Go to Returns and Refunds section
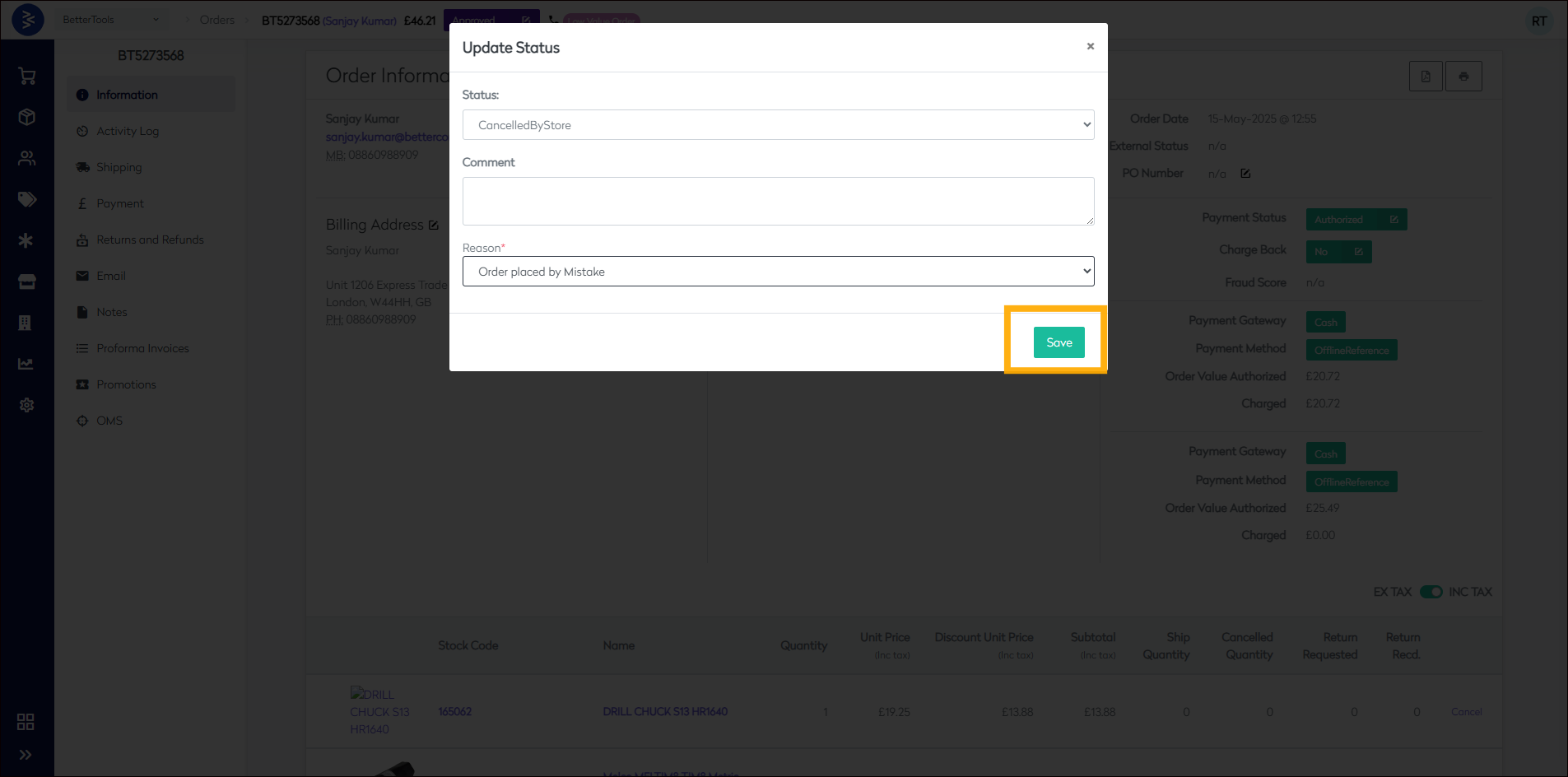This screenshot has width=1568, height=777. [x=150, y=240]
